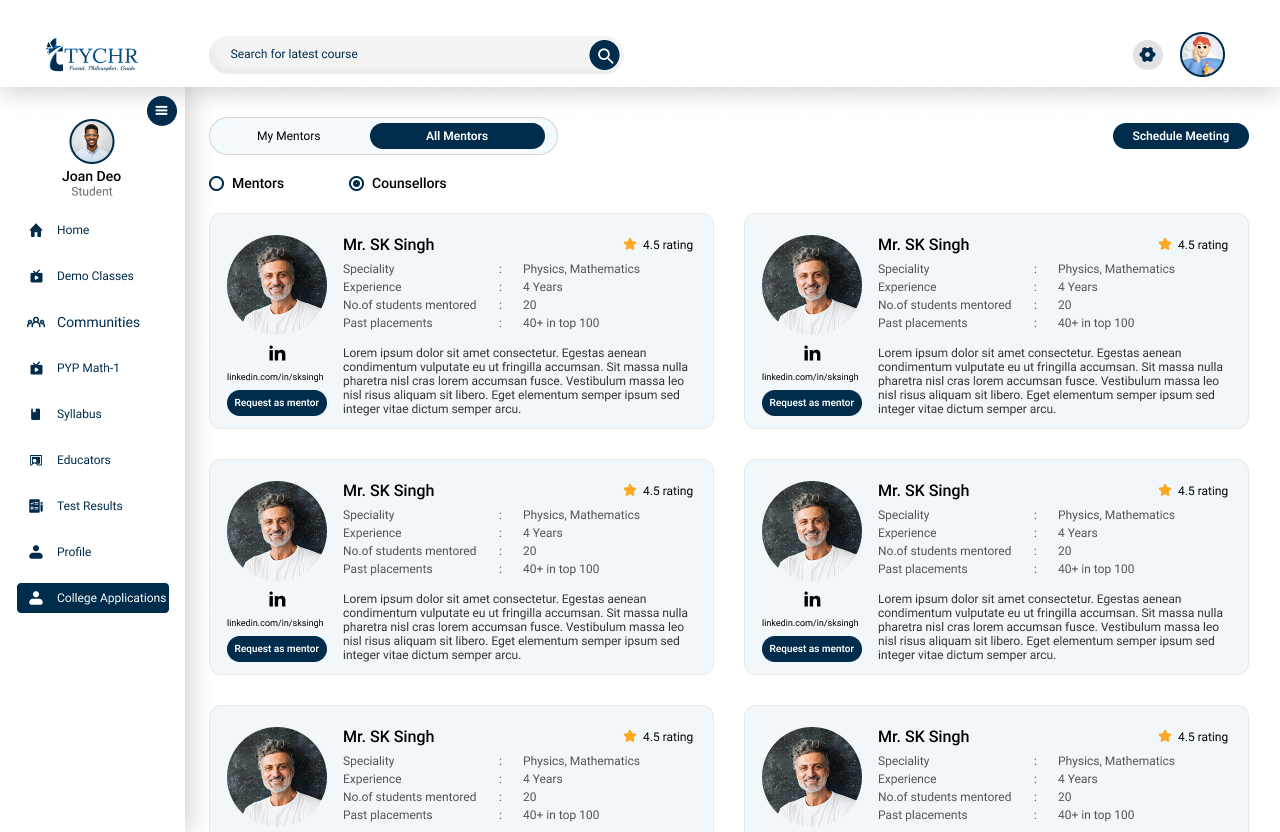Open Communities from the sidebar
The width and height of the screenshot is (1280, 832).
[97, 322]
